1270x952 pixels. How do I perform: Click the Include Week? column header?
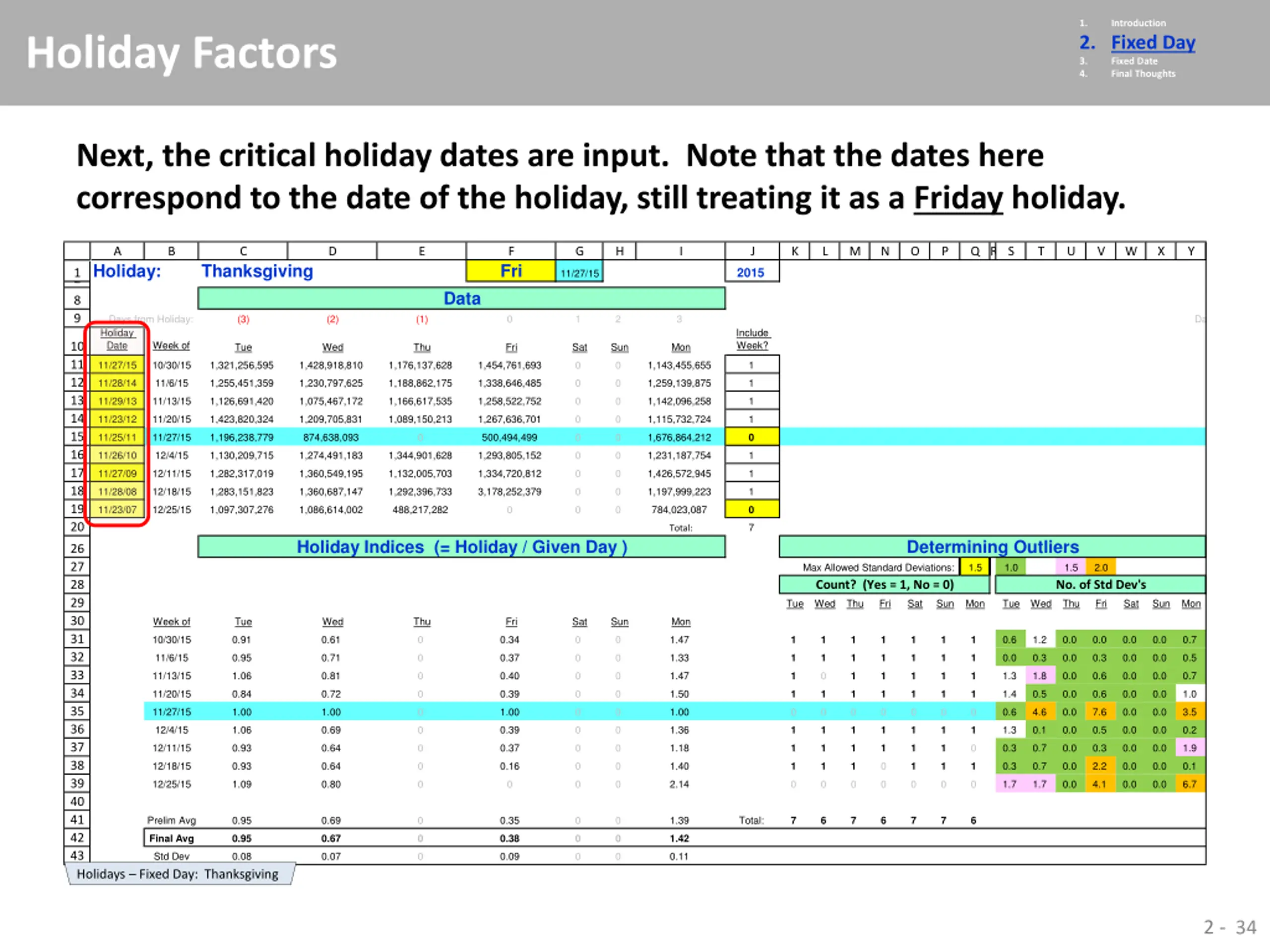point(752,339)
